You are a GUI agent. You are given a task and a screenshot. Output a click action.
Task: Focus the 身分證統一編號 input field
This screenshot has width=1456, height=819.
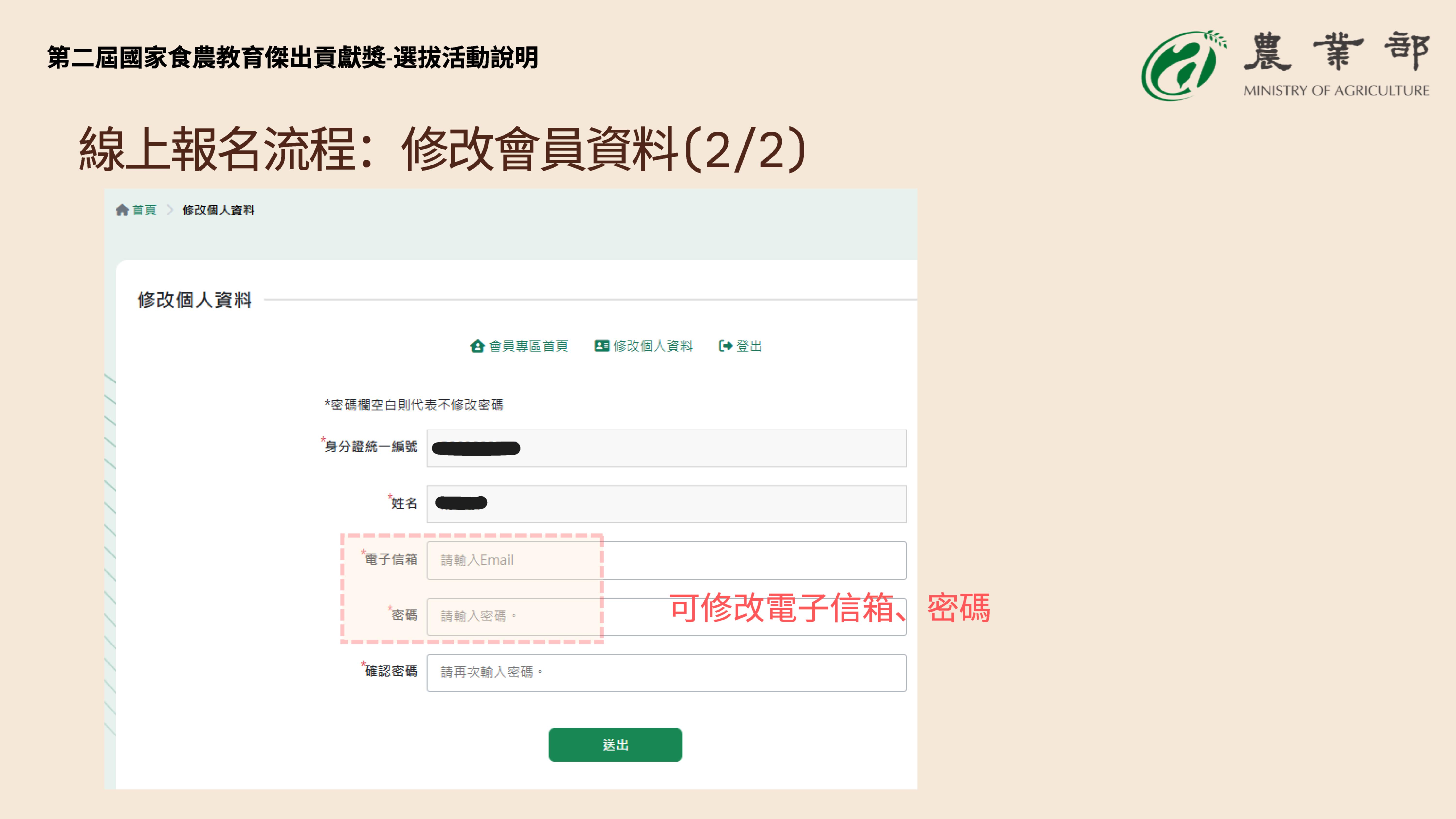tap(666, 448)
